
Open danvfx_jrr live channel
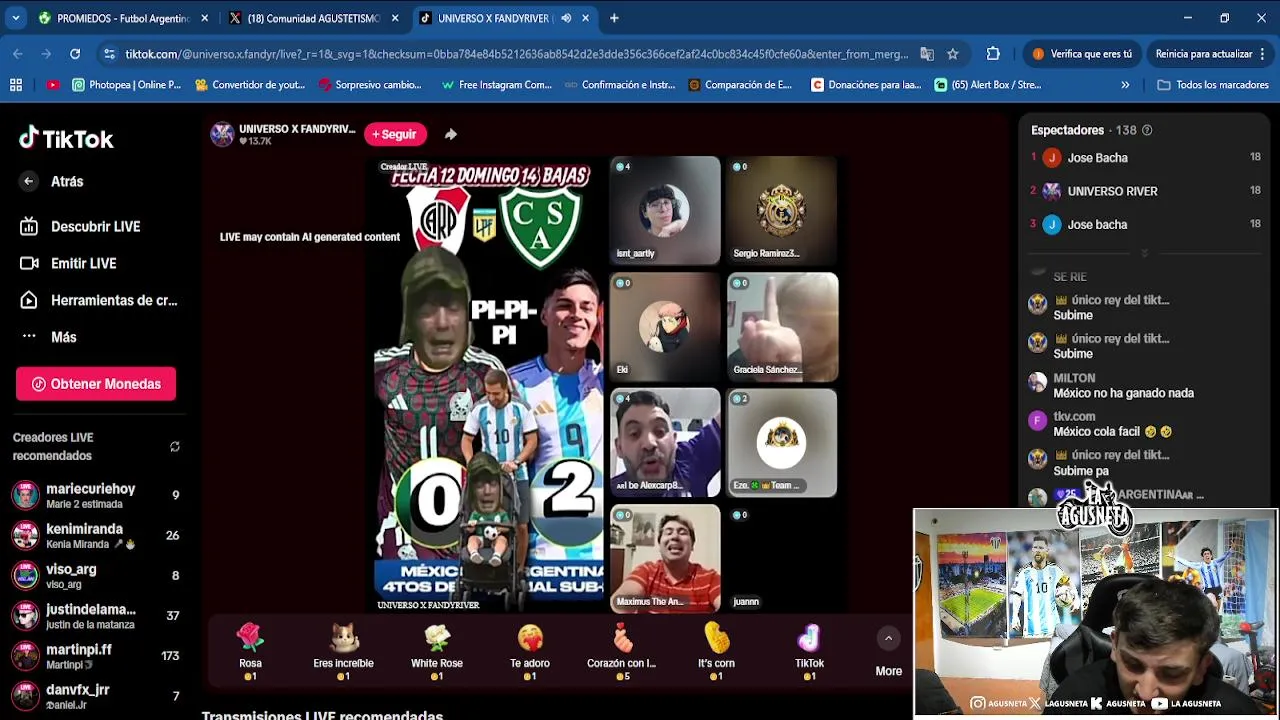96,696
